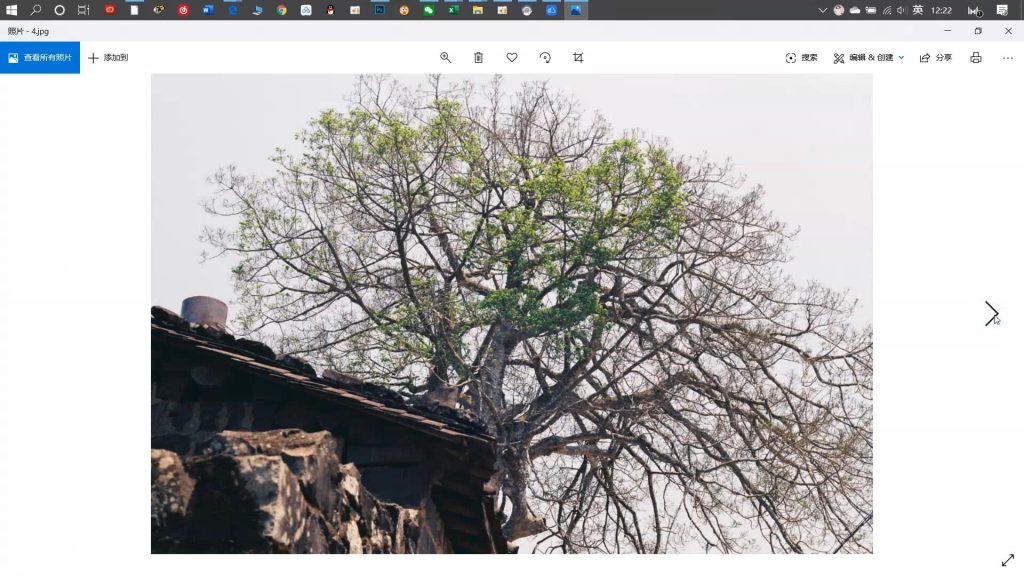Open the 分享 share option

936,57
